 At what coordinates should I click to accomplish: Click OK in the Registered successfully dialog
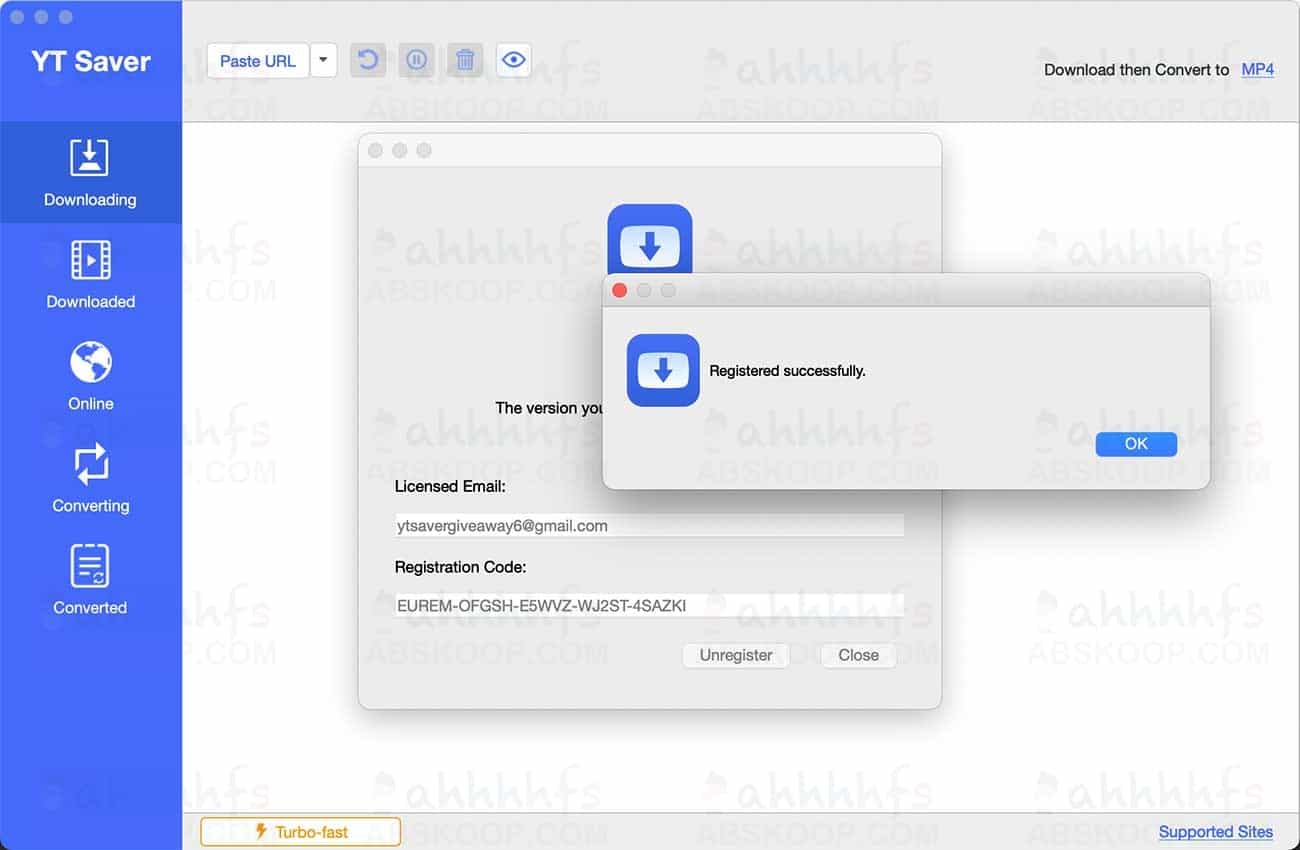[1136, 444]
